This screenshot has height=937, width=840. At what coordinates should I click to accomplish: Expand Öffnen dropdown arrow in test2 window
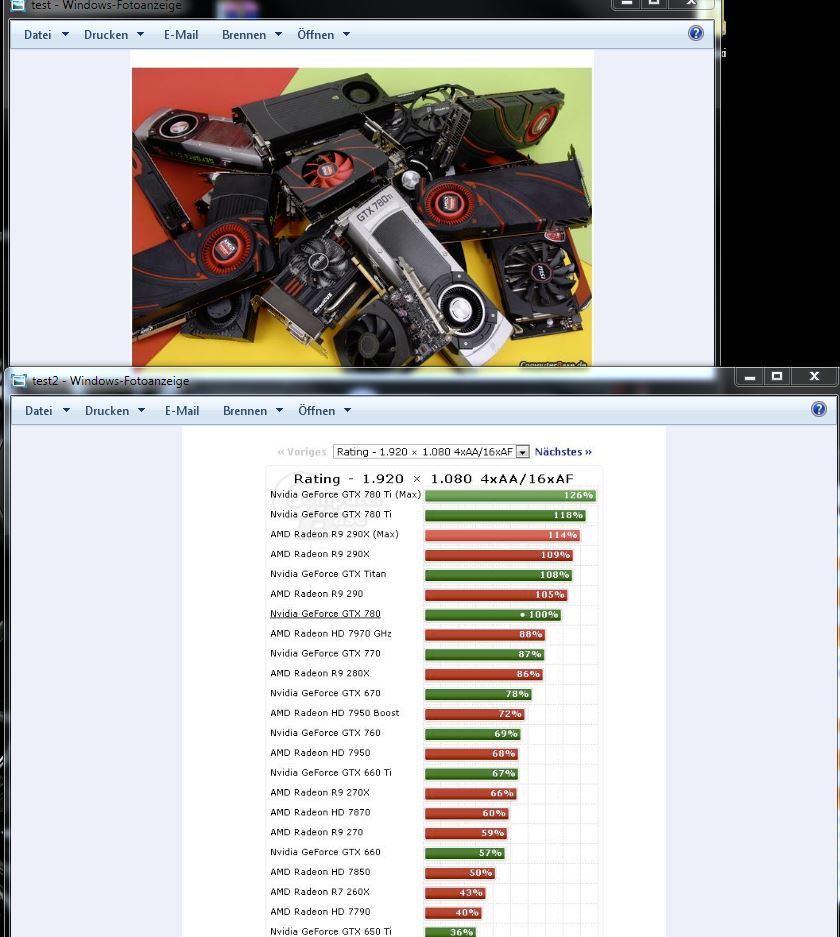347,411
